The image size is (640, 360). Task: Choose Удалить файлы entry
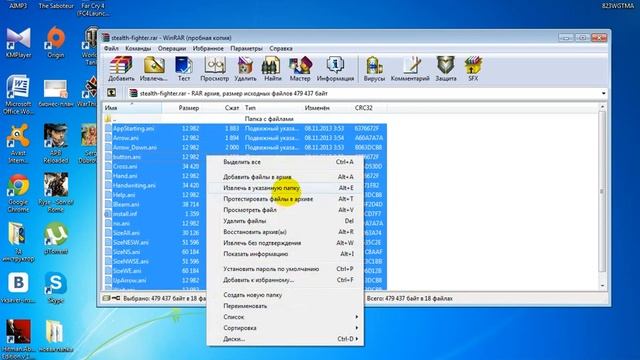point(285,221)
